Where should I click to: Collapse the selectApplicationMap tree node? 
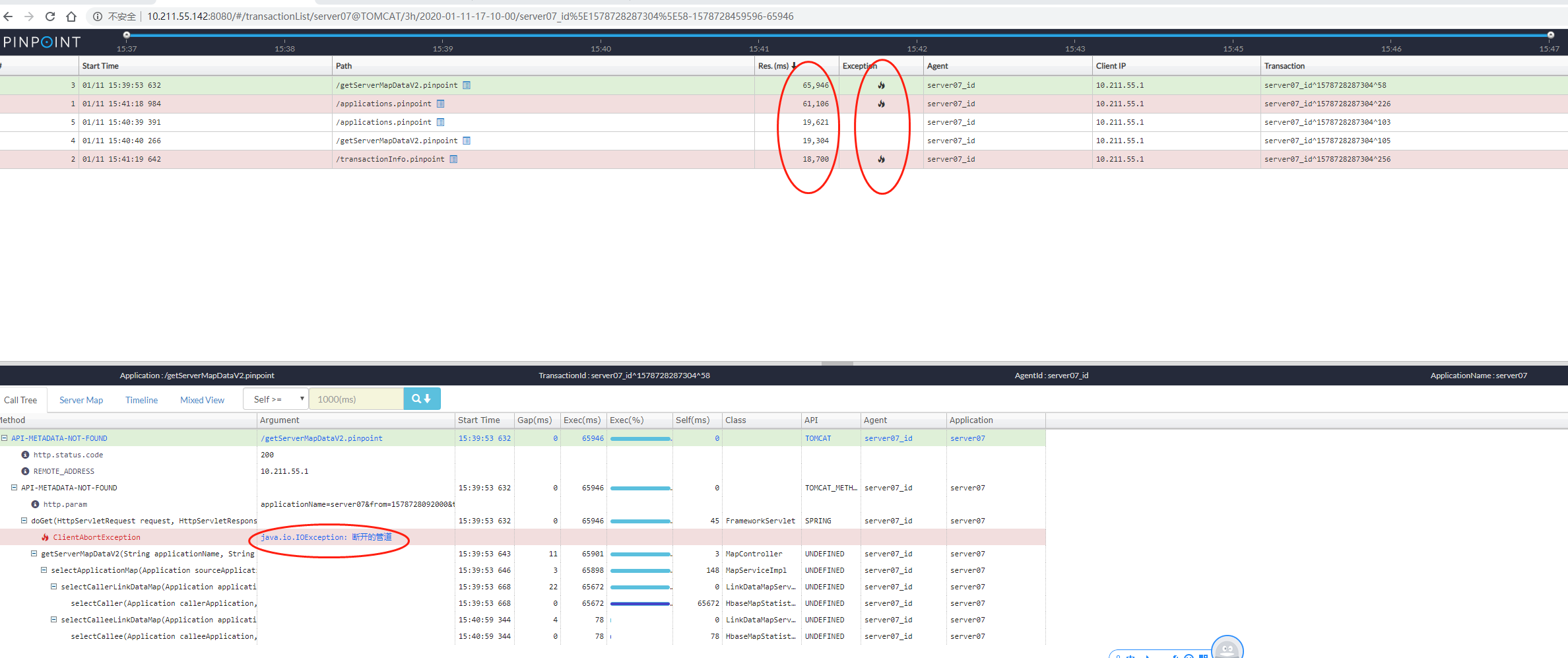(x=44, y=570)
